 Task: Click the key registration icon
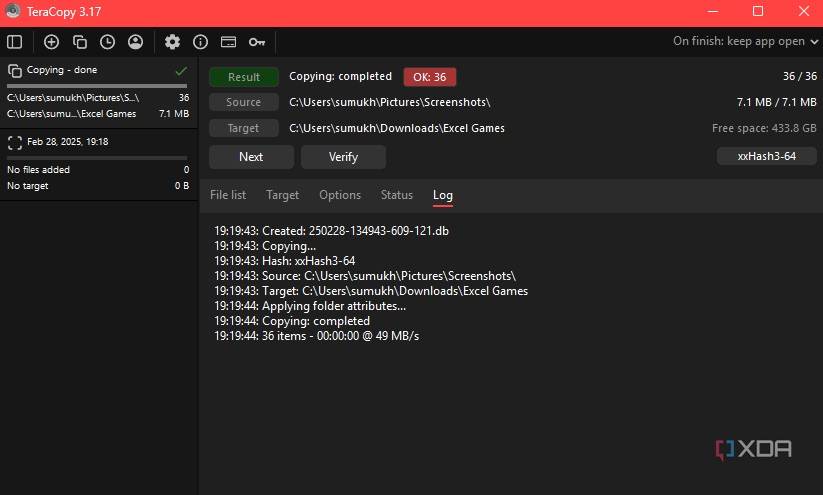[257, 42]
